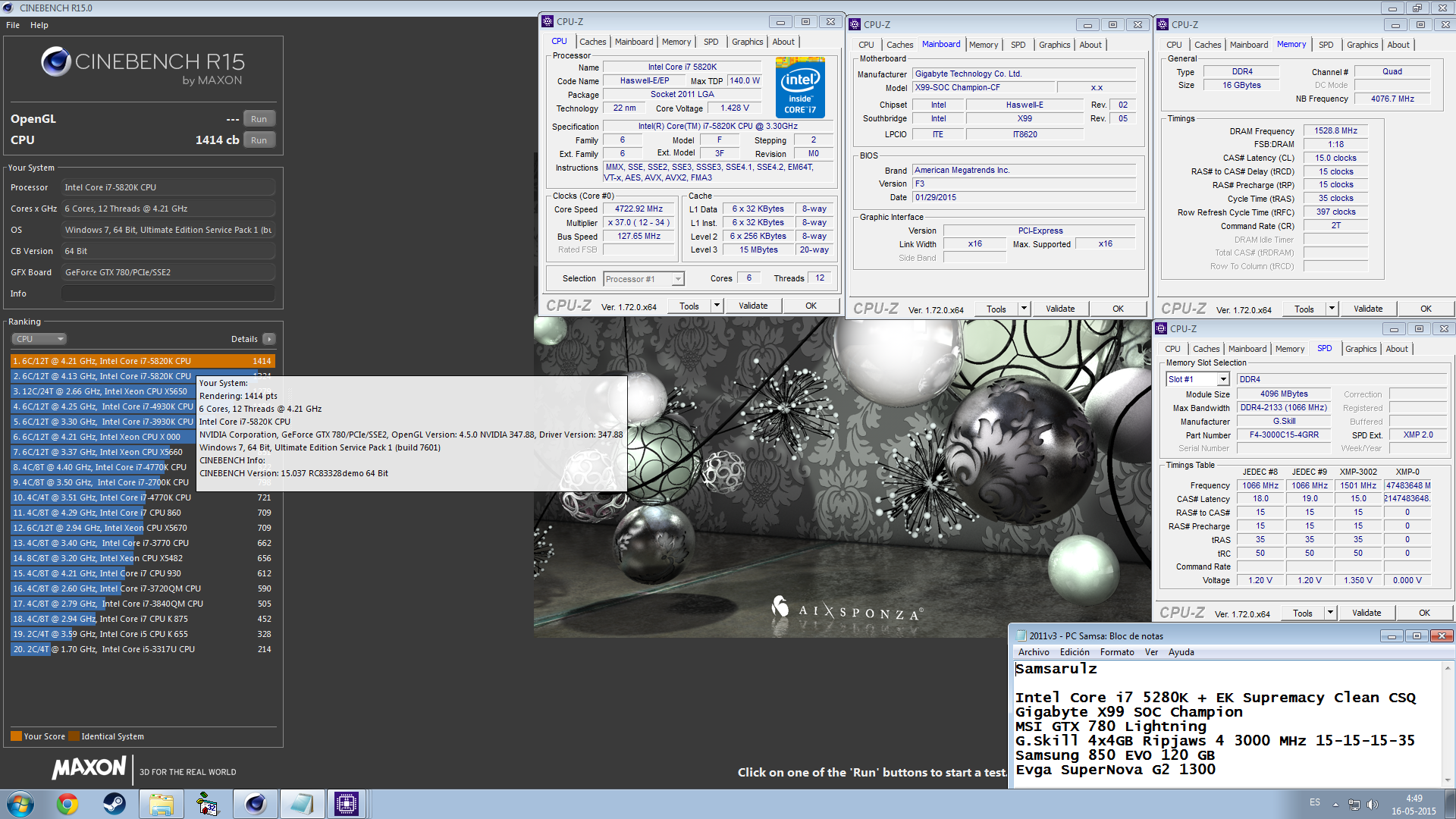
Task: Open Steam from the taskbar
Action: (x=115, y=804)
